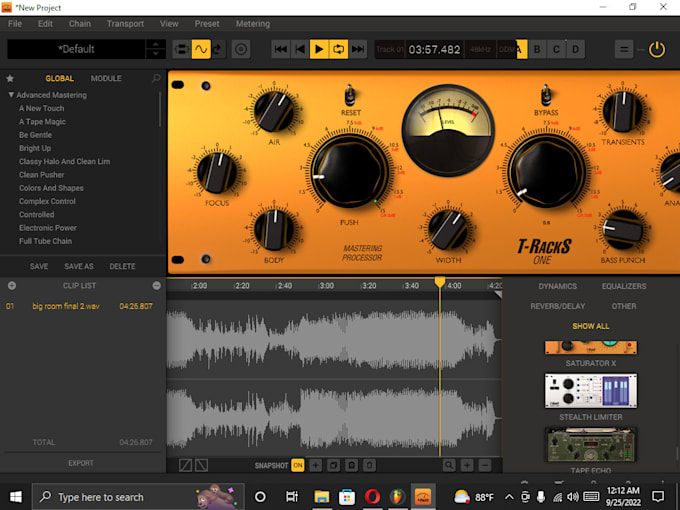Copy the snapshot icon
680x510 pixels.
coord(333,465)
